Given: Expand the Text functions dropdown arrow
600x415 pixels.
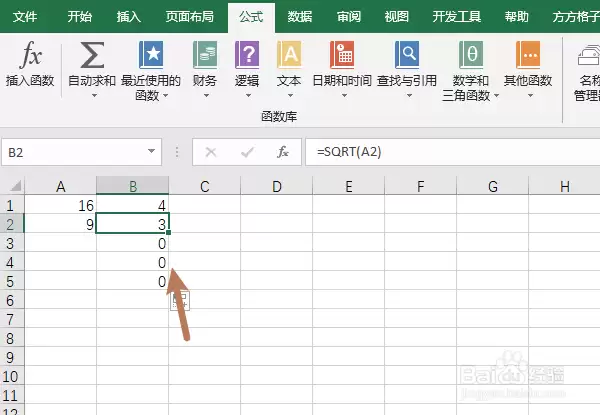Looking at the screenshot, I should pyautogui.click(x=290, y=96).
